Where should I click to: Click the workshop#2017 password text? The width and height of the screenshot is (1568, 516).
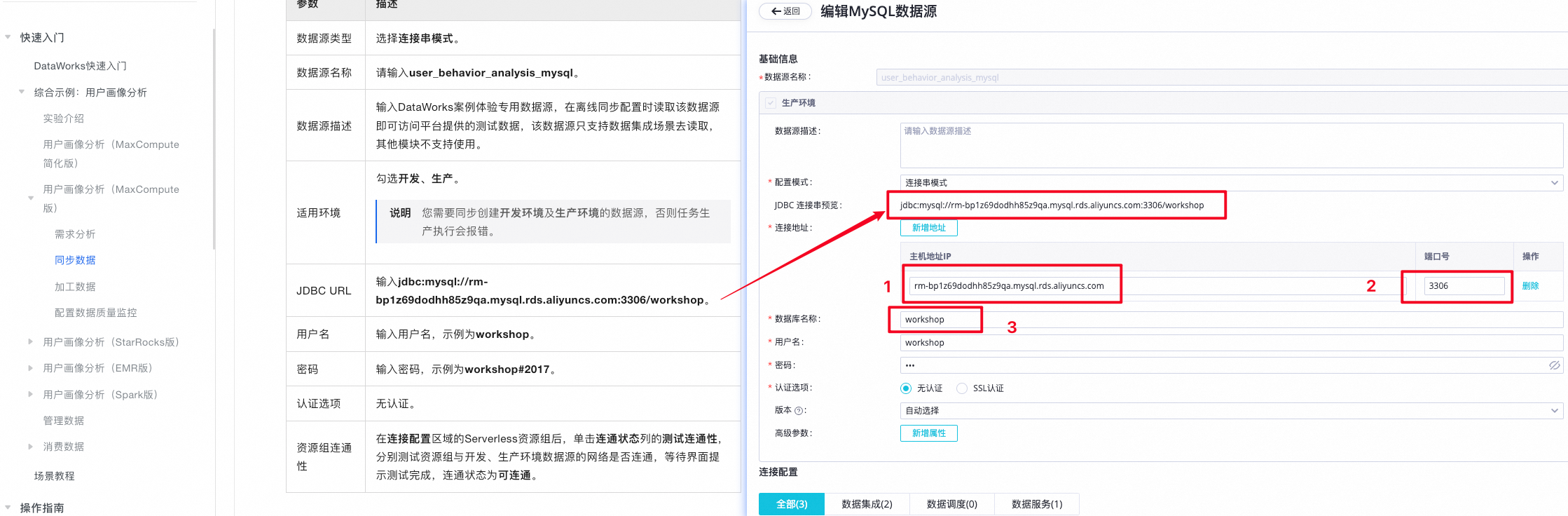(x=507, y=369)
